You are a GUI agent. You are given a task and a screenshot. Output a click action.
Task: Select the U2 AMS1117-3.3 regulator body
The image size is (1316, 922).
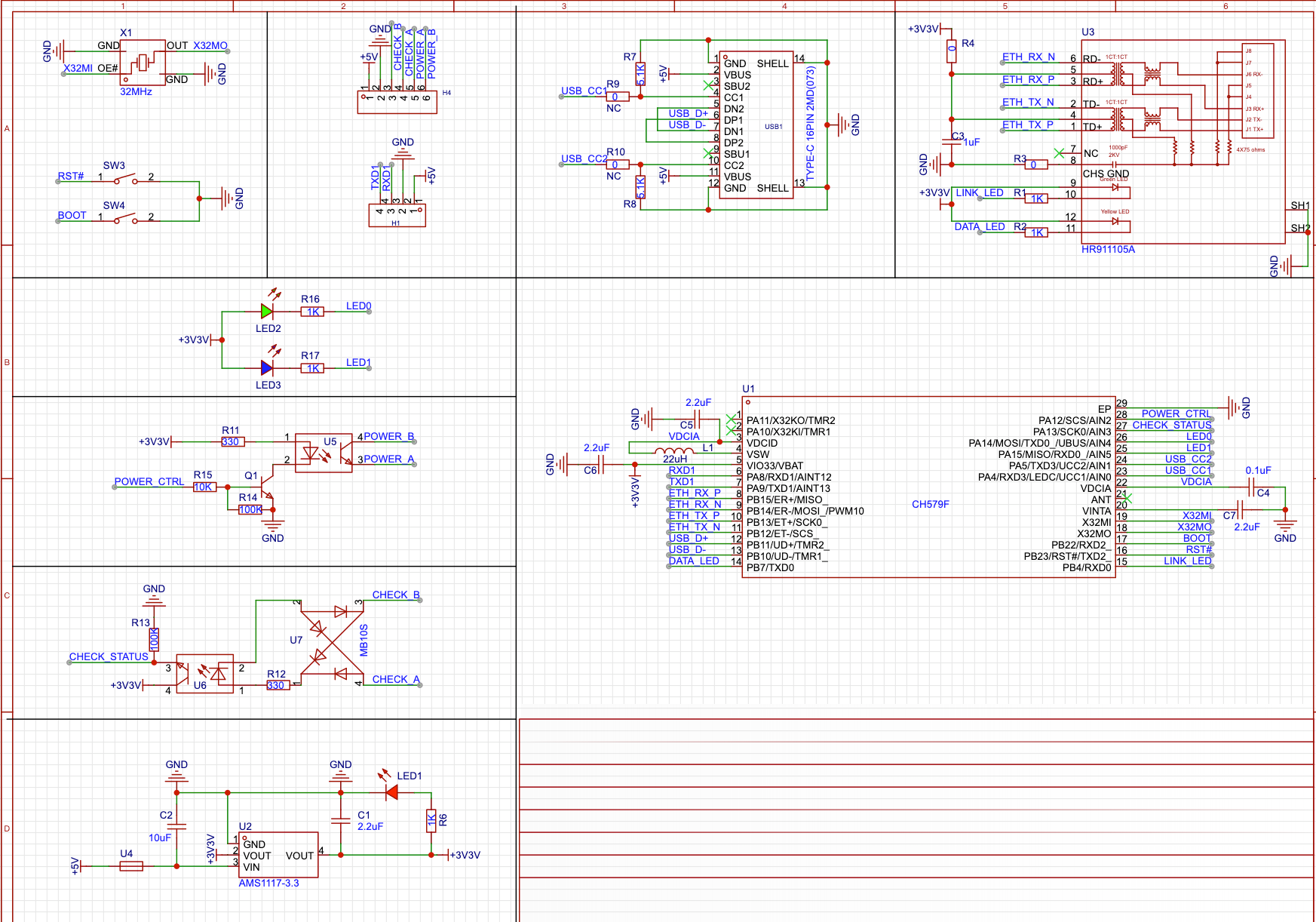(278, 855)
